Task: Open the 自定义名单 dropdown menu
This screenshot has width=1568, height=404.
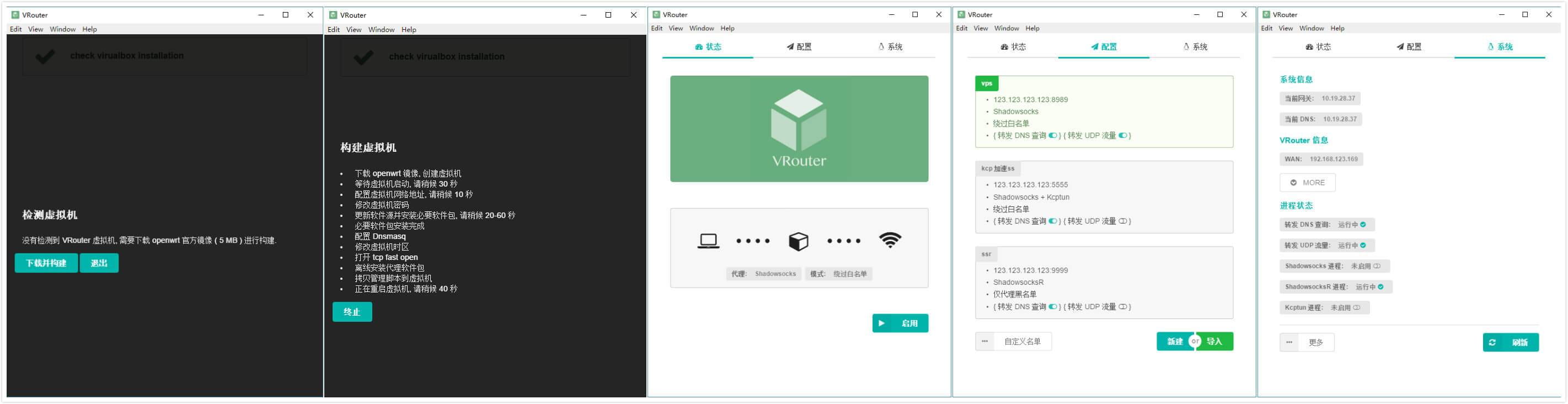Action: pyautogui.click(x=1022, y=342)
